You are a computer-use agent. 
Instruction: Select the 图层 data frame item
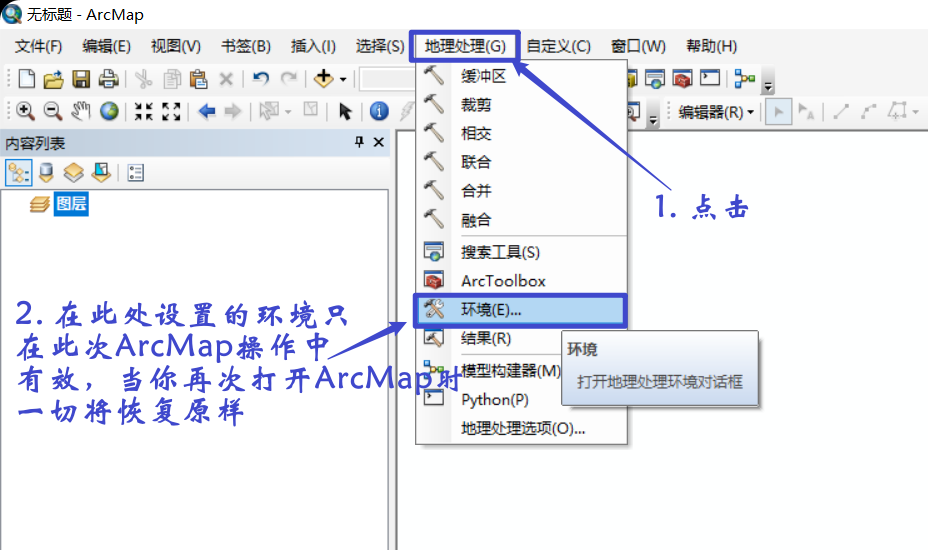click(x=71, y=204)
